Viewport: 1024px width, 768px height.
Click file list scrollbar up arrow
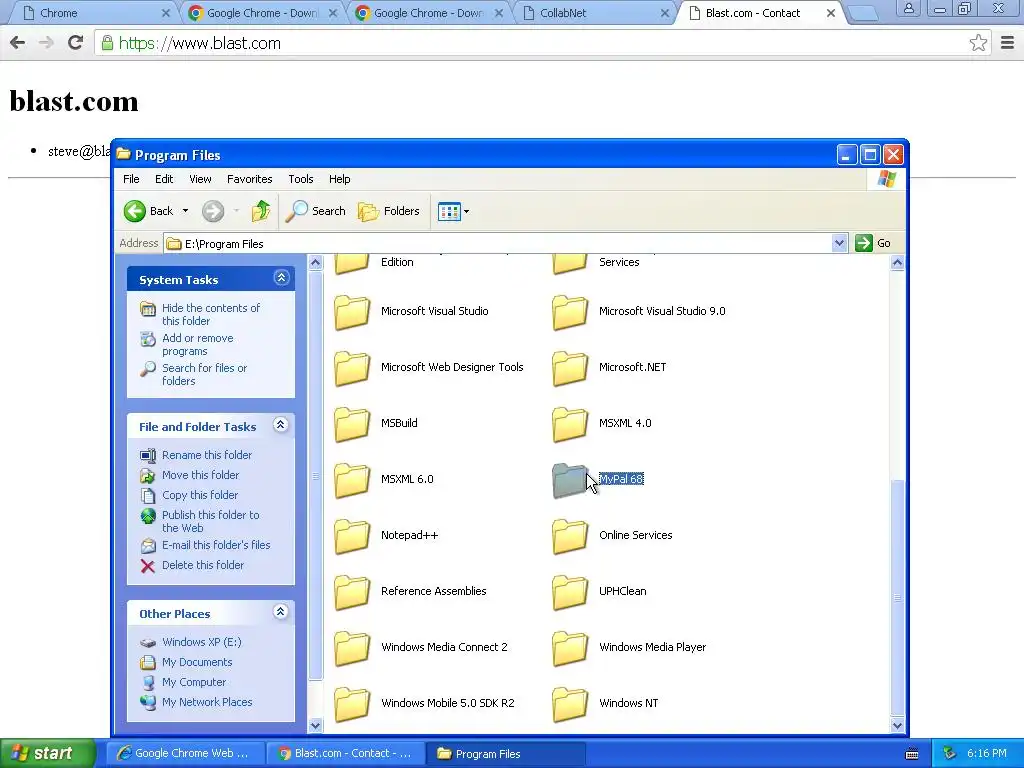click(x=897, y=263)
